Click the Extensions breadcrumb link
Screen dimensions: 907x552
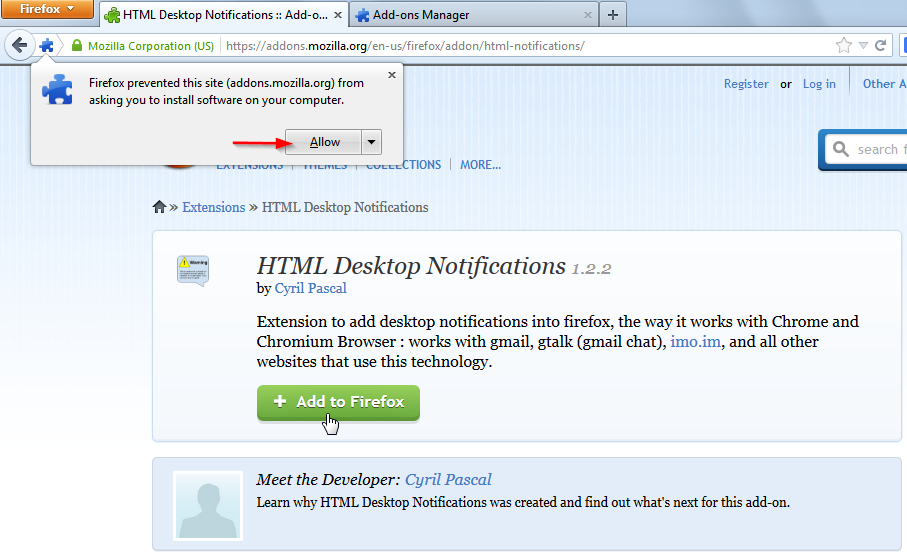213,207
